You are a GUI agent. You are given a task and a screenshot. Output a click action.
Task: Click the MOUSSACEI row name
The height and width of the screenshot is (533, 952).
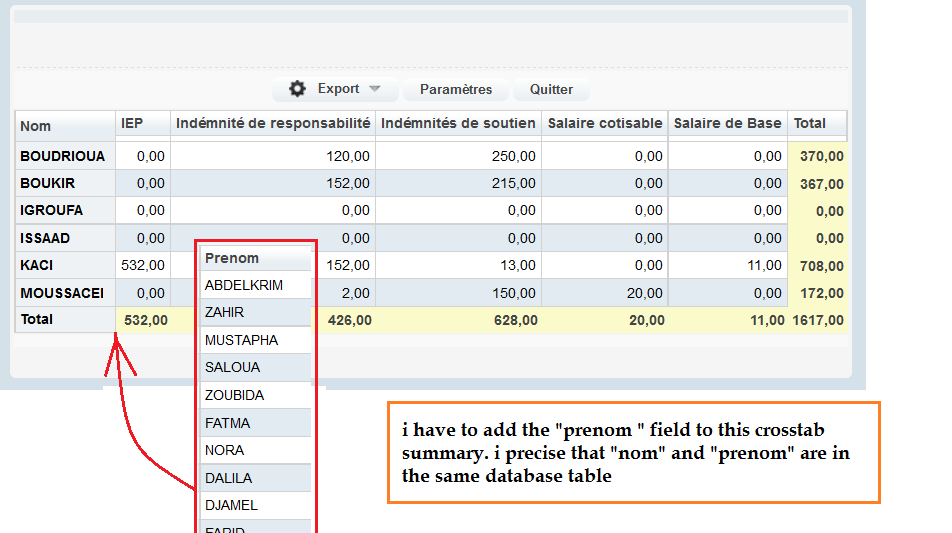pyautogui.click(x=62, y=293)
